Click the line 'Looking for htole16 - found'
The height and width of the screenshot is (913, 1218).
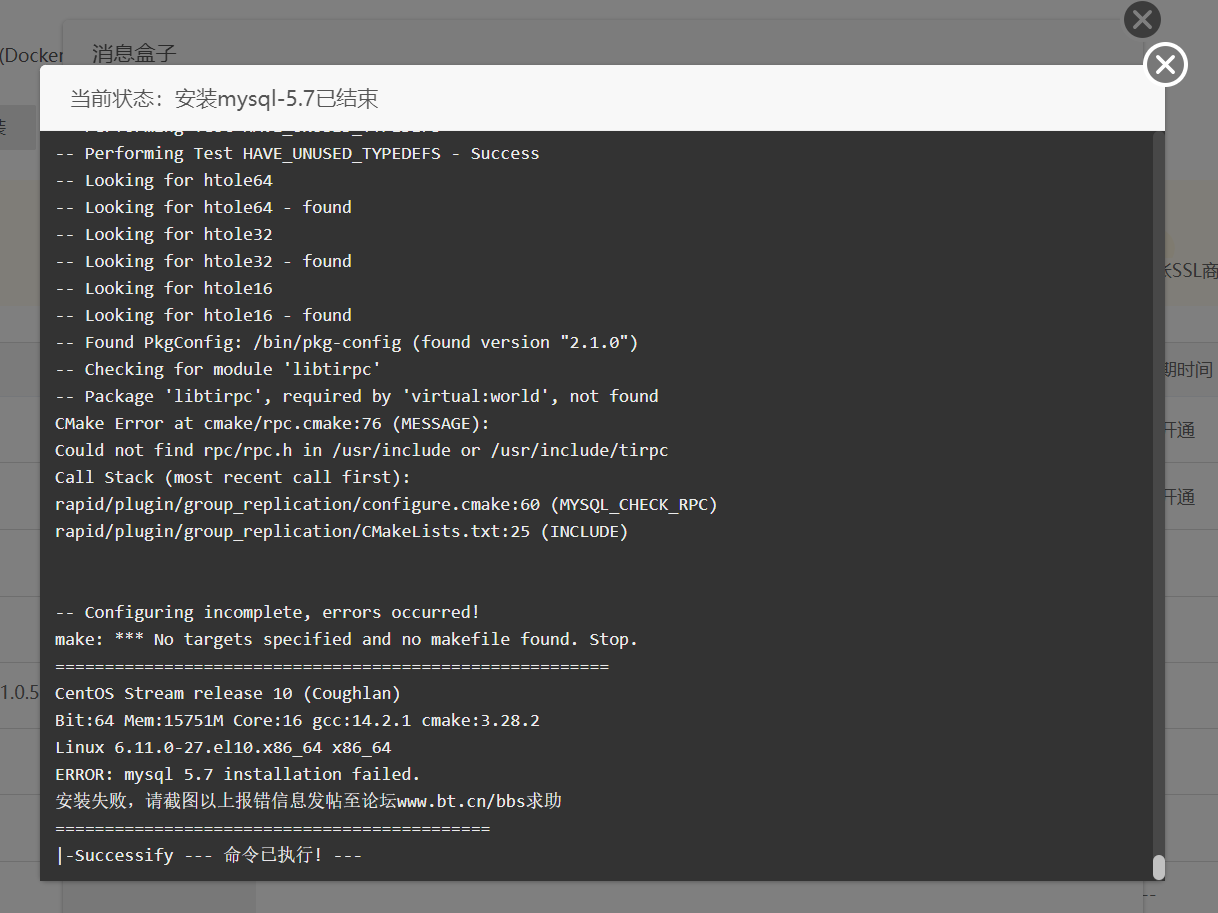[203, 315]
